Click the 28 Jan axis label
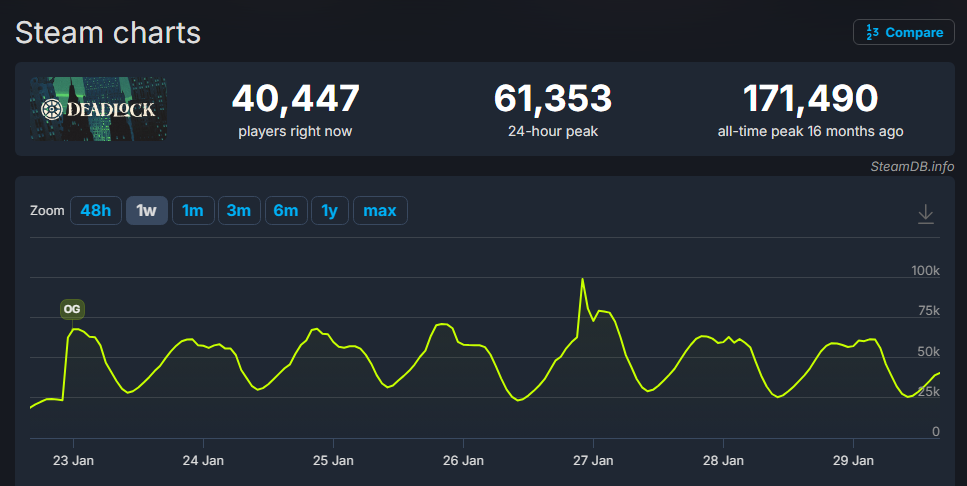 click(723, 461)
